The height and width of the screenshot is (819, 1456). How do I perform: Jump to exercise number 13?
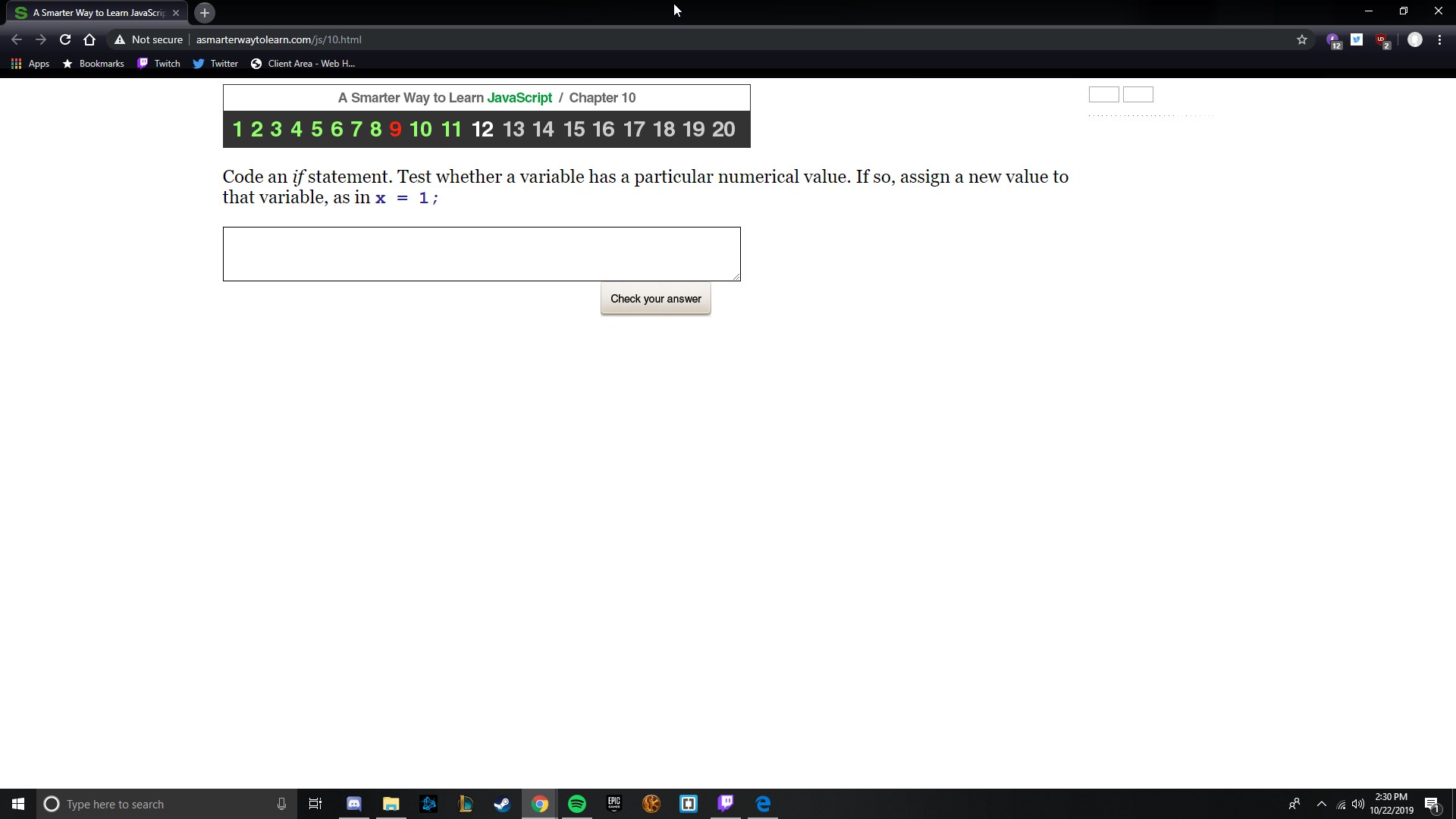[x=513, y=130]
